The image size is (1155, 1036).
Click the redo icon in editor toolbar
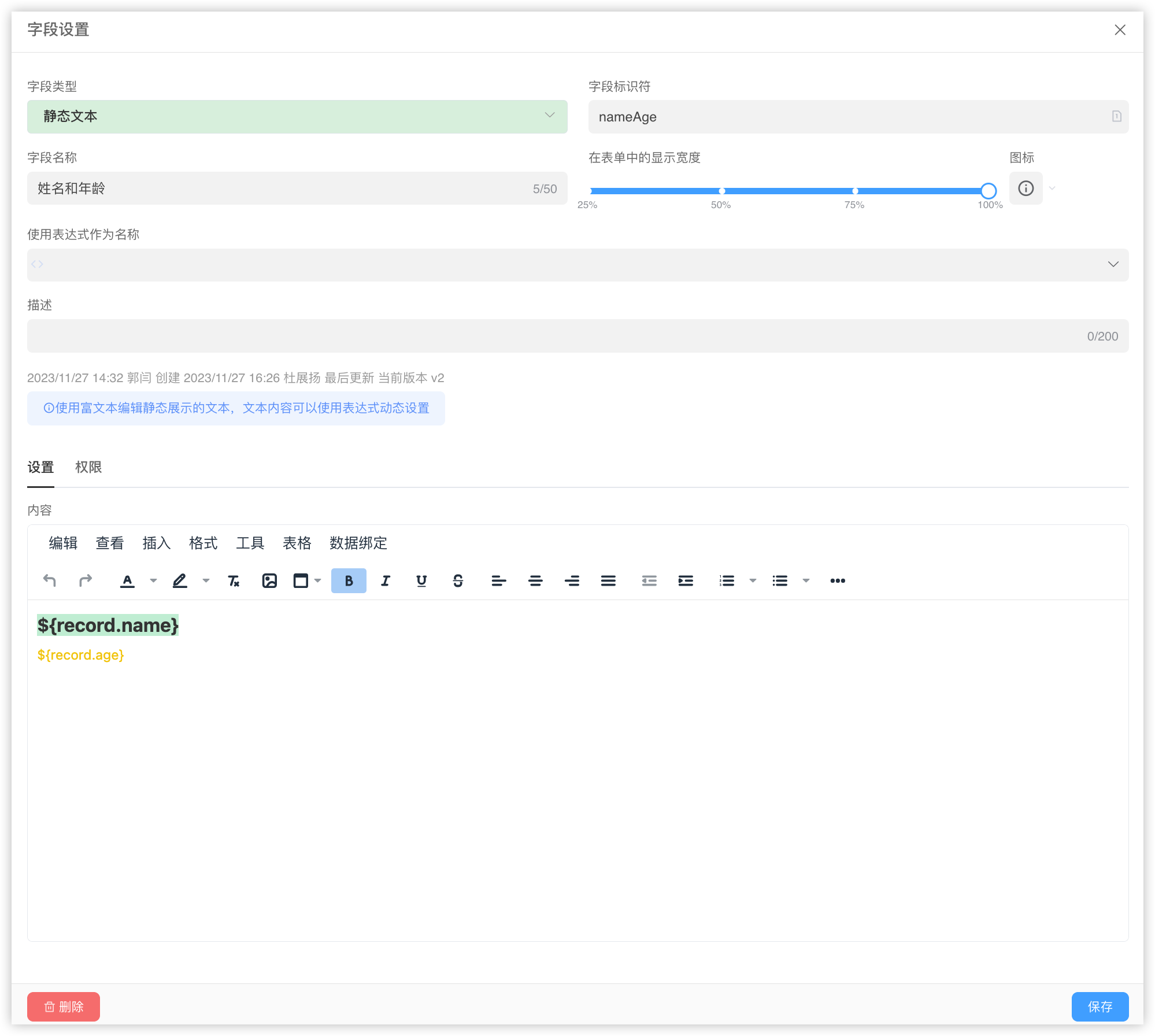[86, 580]
